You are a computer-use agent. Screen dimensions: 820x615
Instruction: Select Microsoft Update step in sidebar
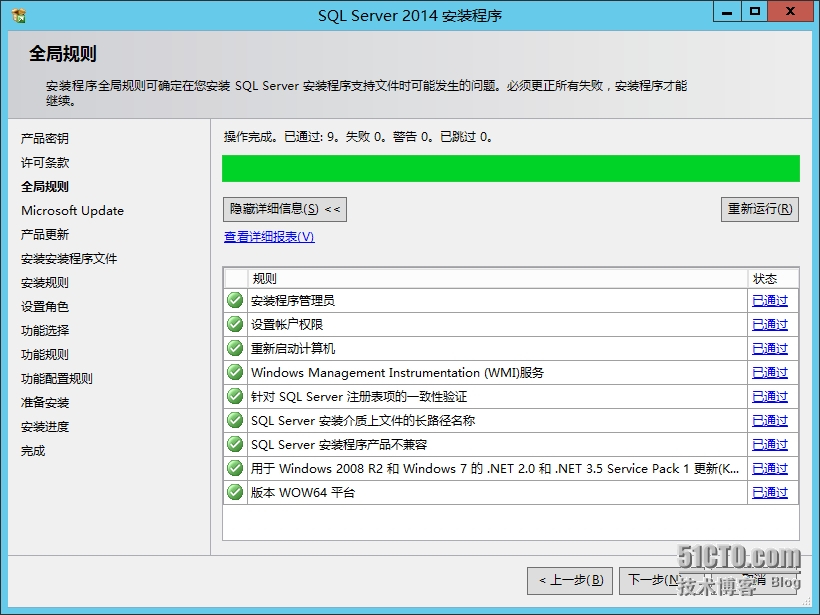[x=73, y=211]
